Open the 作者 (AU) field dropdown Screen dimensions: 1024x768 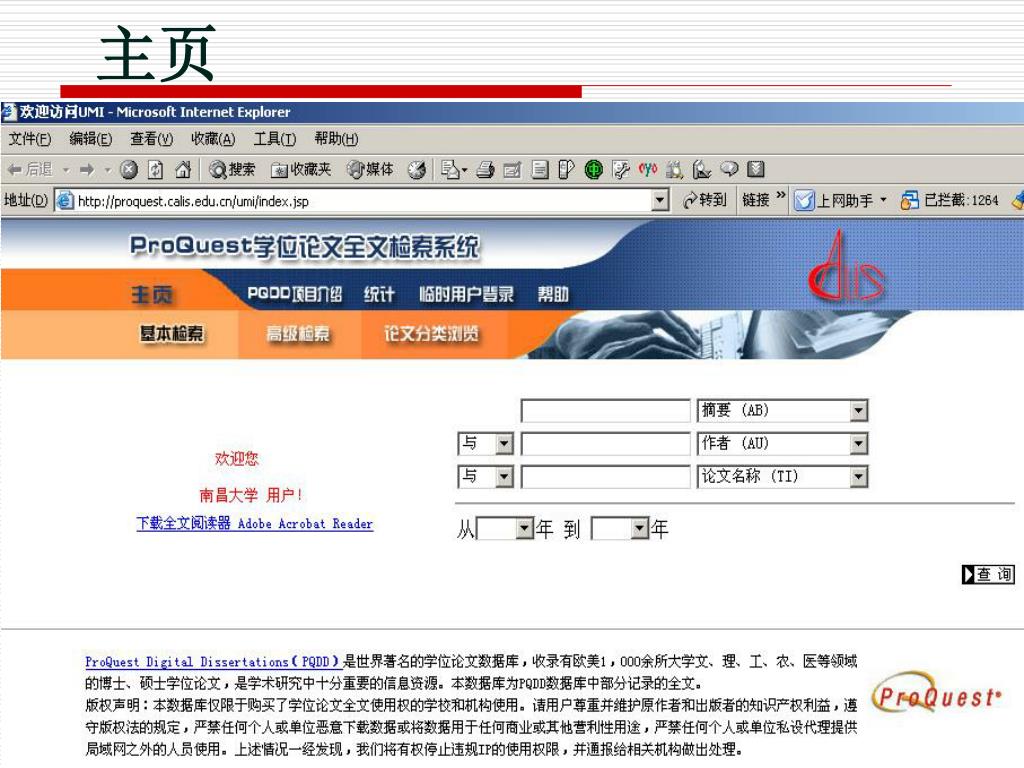782,443
